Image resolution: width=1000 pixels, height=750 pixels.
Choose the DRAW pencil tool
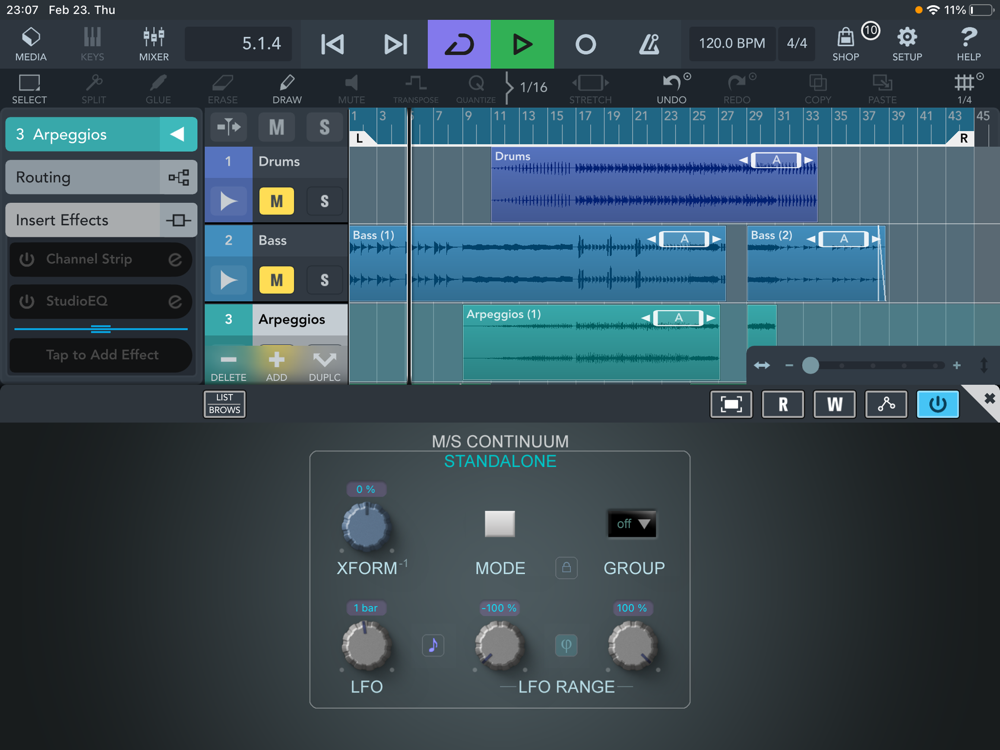(x=287, y=89)
